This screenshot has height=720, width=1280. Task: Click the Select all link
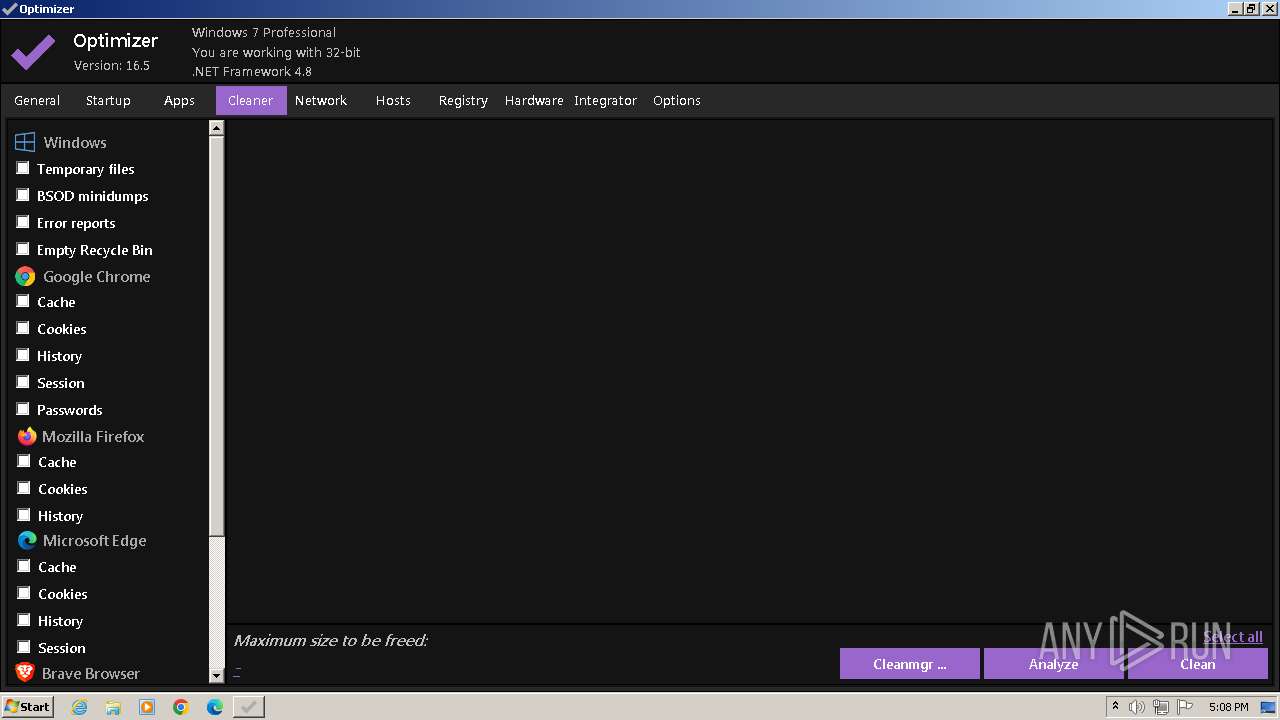[1233, 637]
